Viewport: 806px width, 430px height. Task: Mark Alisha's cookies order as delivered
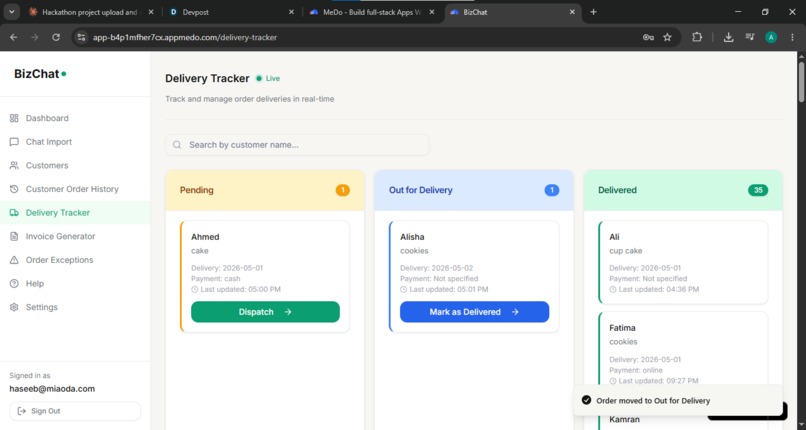coord(474,312)
